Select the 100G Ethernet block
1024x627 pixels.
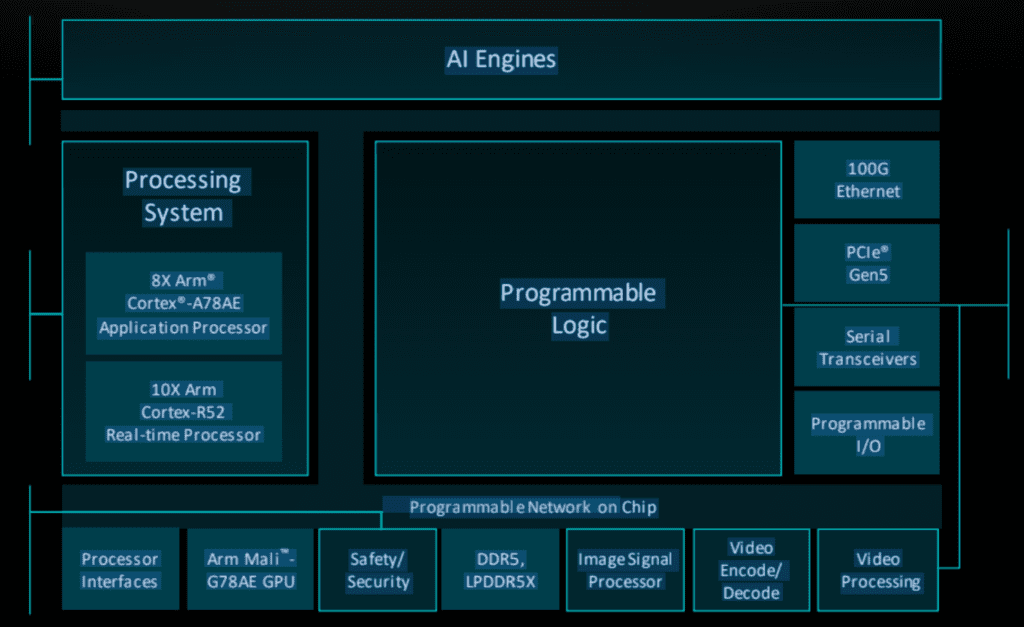(x=867, y=179)
